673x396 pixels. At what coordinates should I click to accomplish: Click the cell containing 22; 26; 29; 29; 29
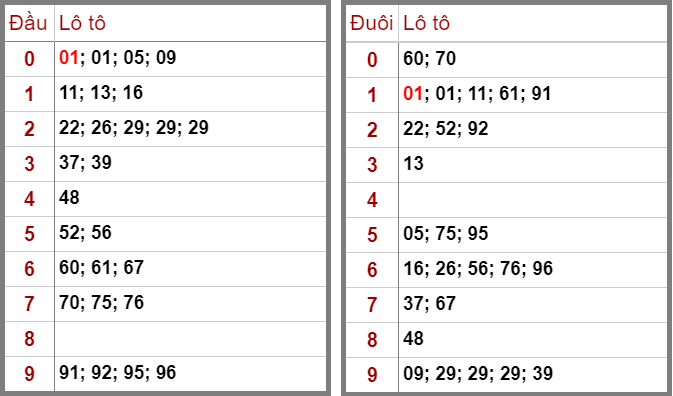coord(190,129)
